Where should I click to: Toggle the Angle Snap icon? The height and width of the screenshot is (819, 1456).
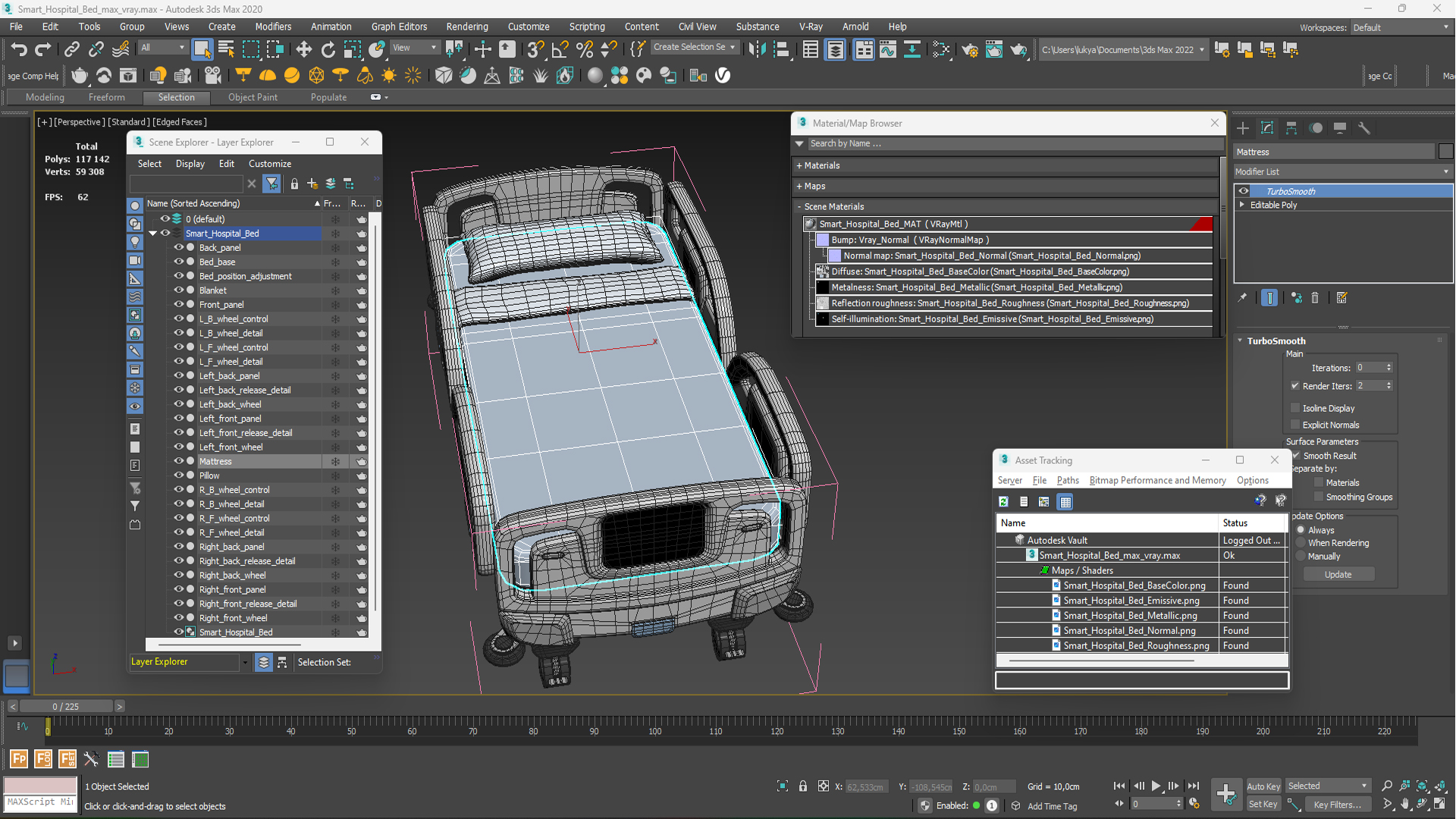point(560,50)
